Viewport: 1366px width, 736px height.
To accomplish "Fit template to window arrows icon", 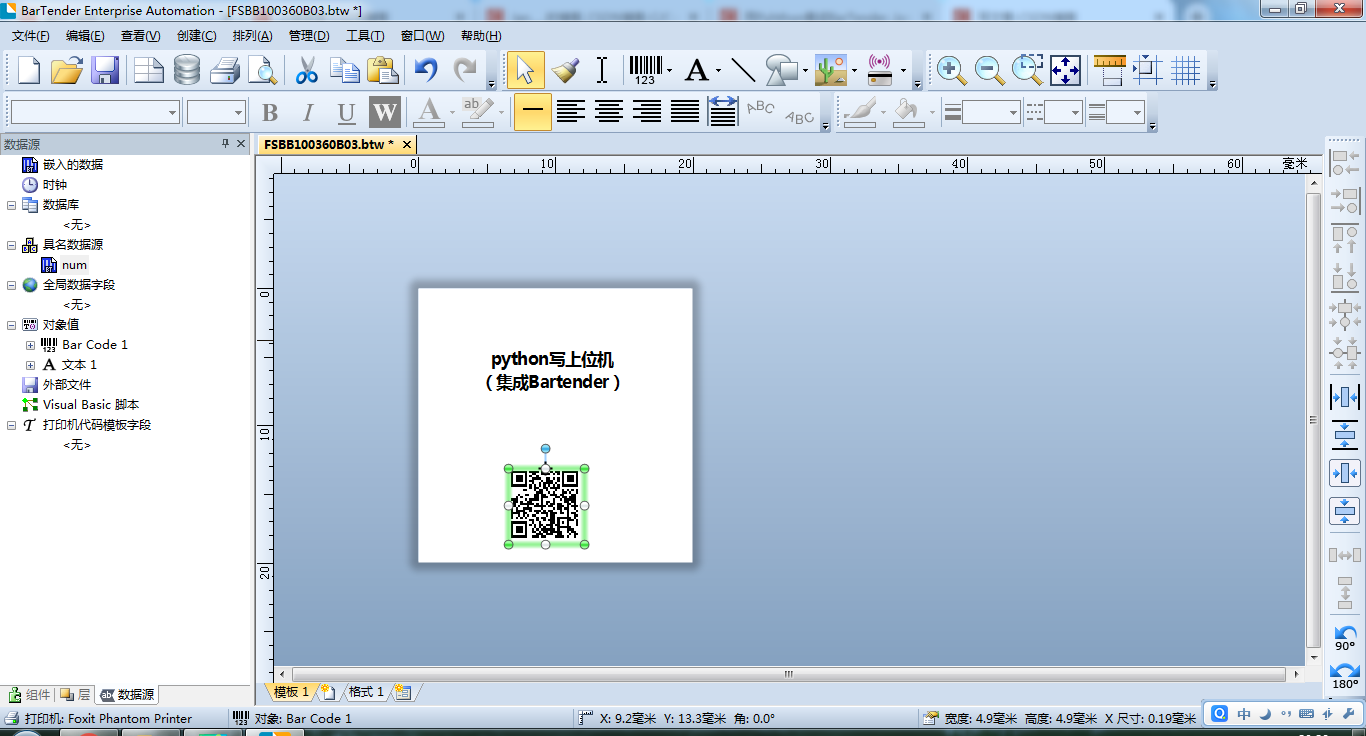I will pos(1065,70).
